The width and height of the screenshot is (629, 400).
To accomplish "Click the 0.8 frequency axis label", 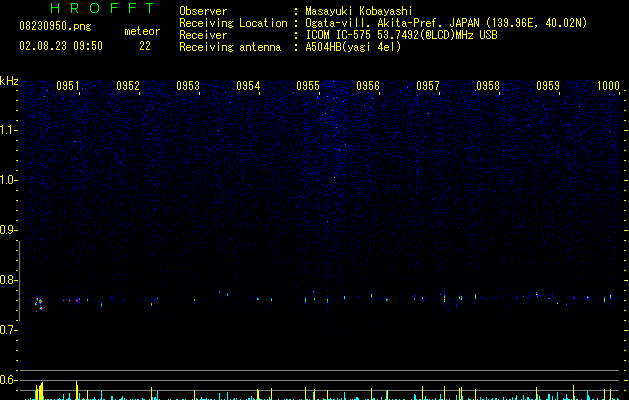I will (x=8, y=280).
